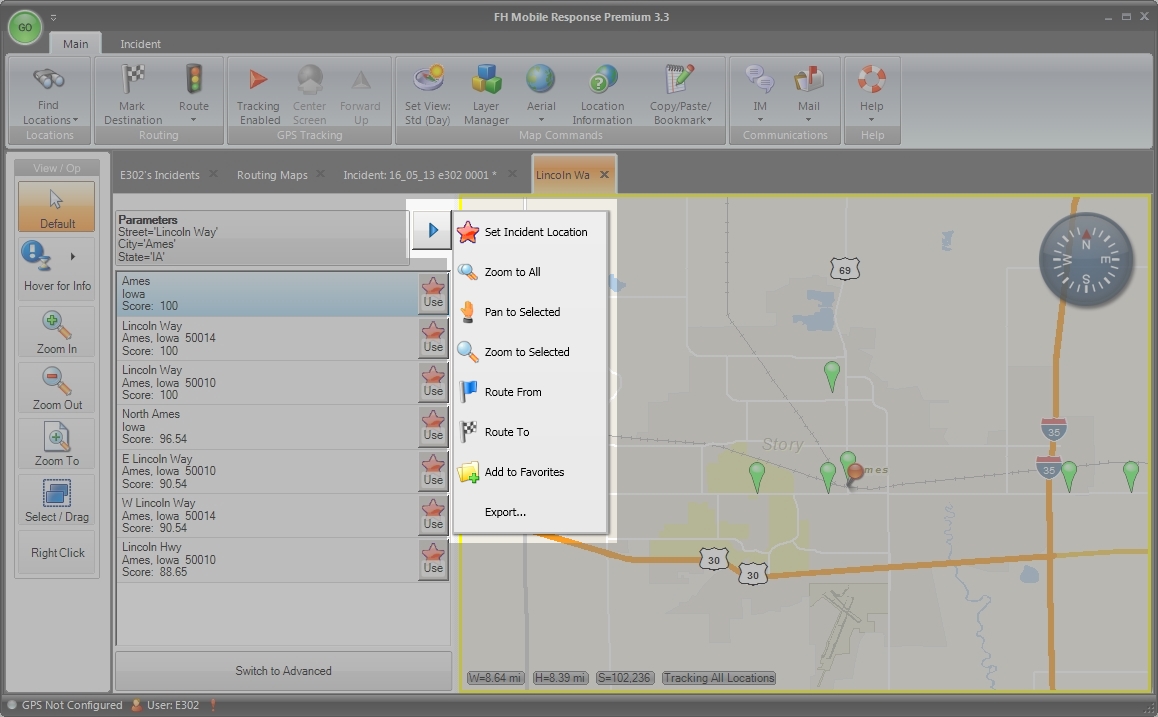Click Use button for Ames Iowa result
Image resolution: width=1158 pixels, height=717 pixels.
tap(433, 294)
